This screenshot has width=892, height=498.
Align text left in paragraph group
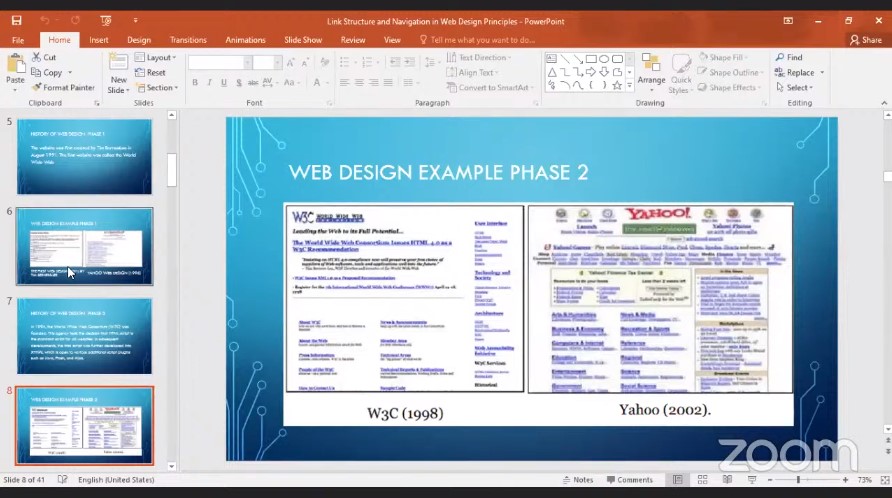344,83
